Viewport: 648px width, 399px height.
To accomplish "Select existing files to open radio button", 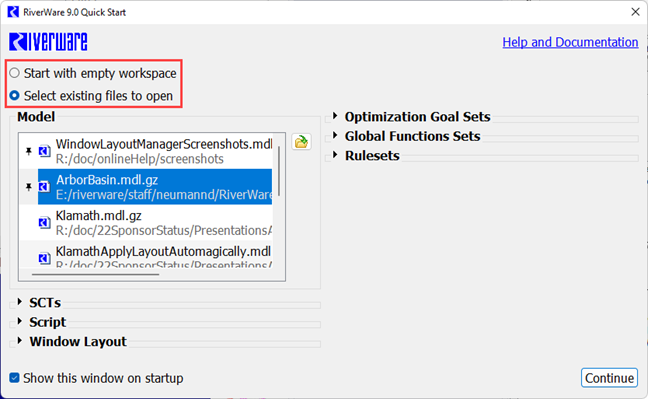I will [x=14, y=96].
